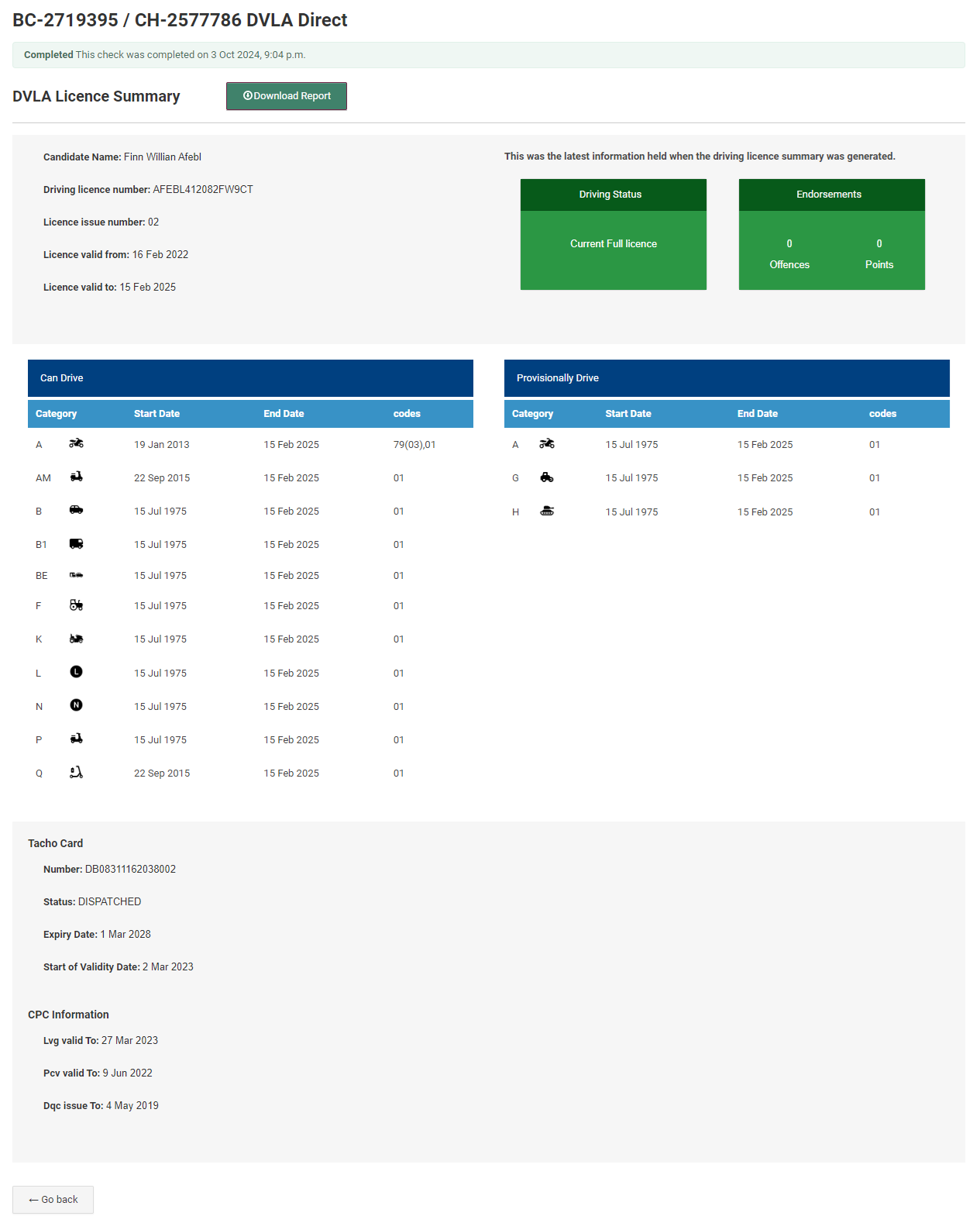The width and height of the screenshot is (980, 1230).
Task: Click the tractor icon for category F
Action: point(76,605)
